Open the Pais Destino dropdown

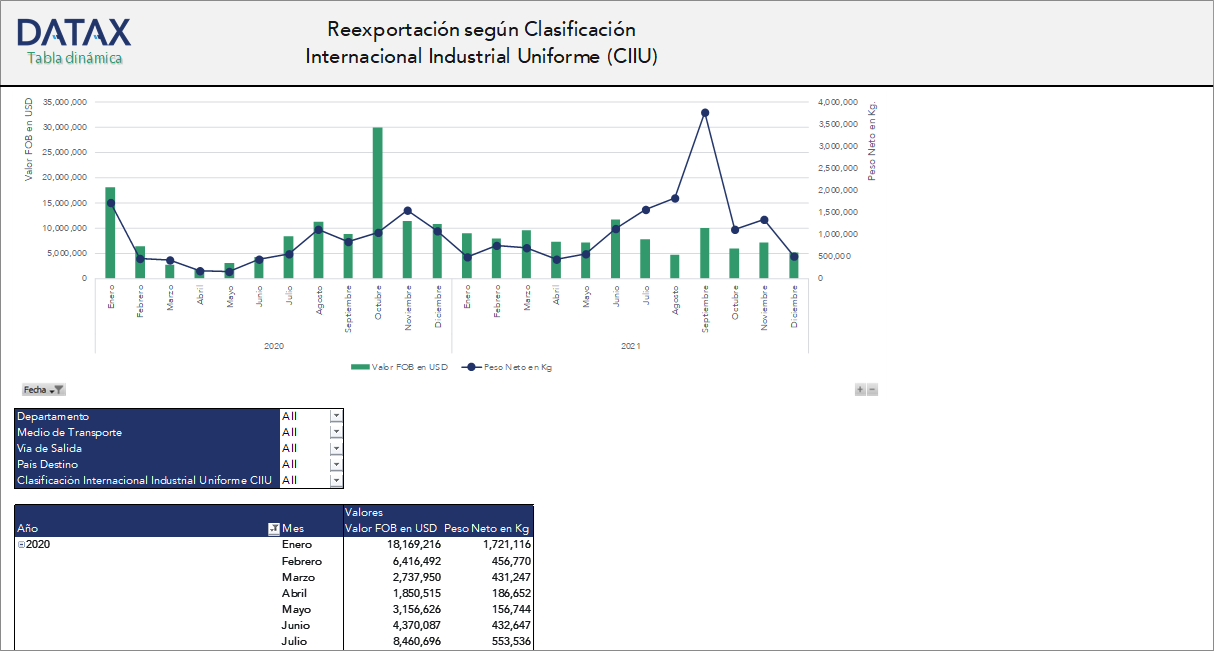tap(336, 464)
